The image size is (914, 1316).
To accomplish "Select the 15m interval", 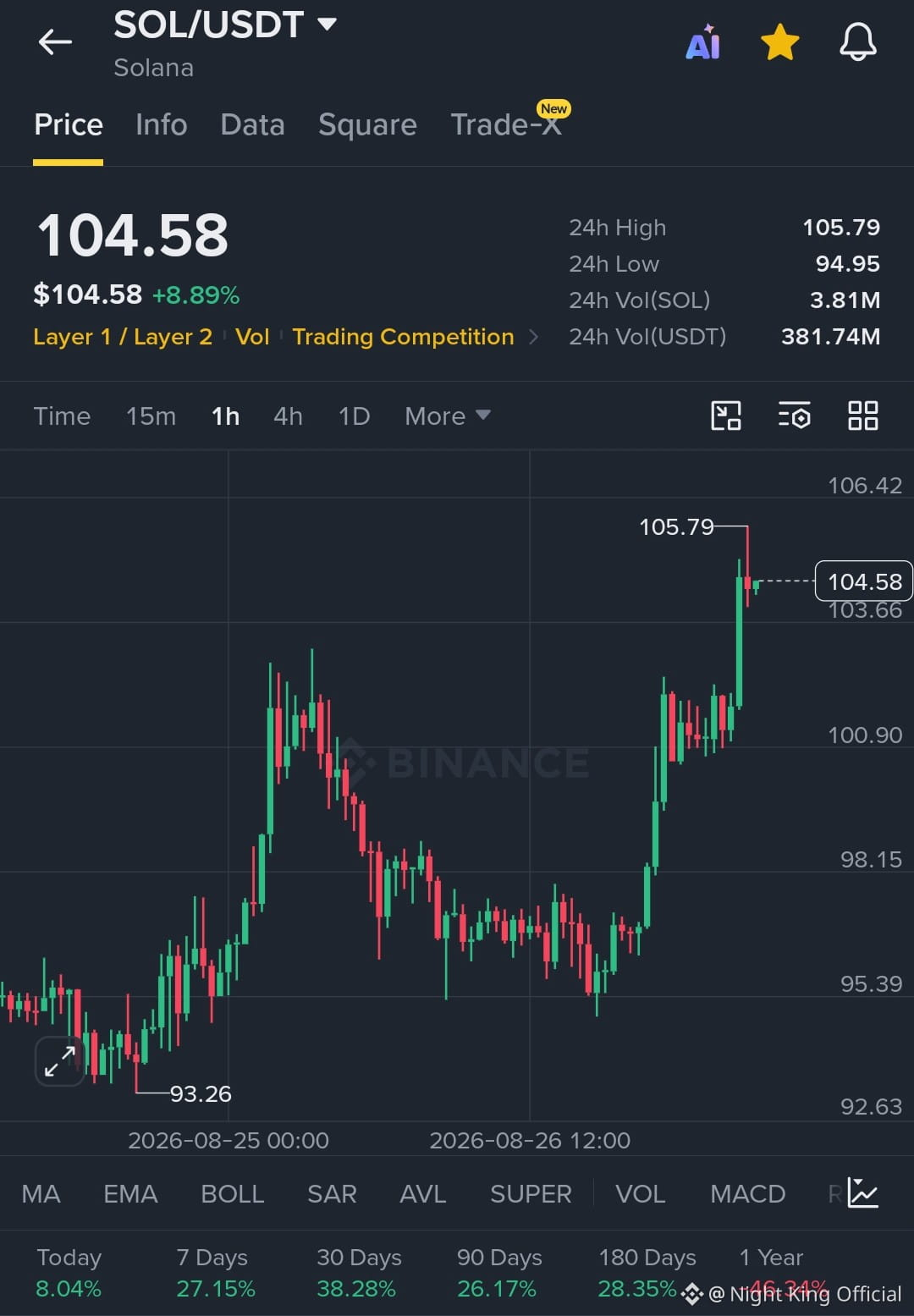I will tap(151, 416).
